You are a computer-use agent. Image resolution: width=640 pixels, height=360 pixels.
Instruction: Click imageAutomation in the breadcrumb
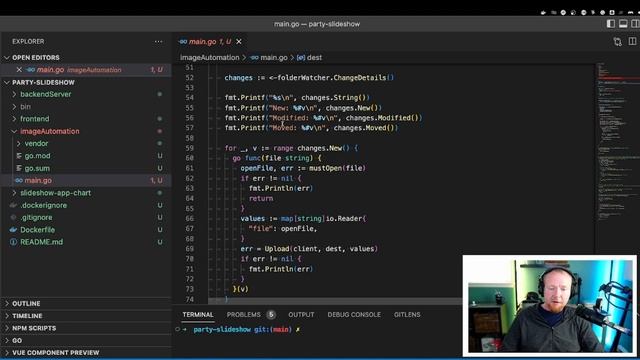coord(210,58)
